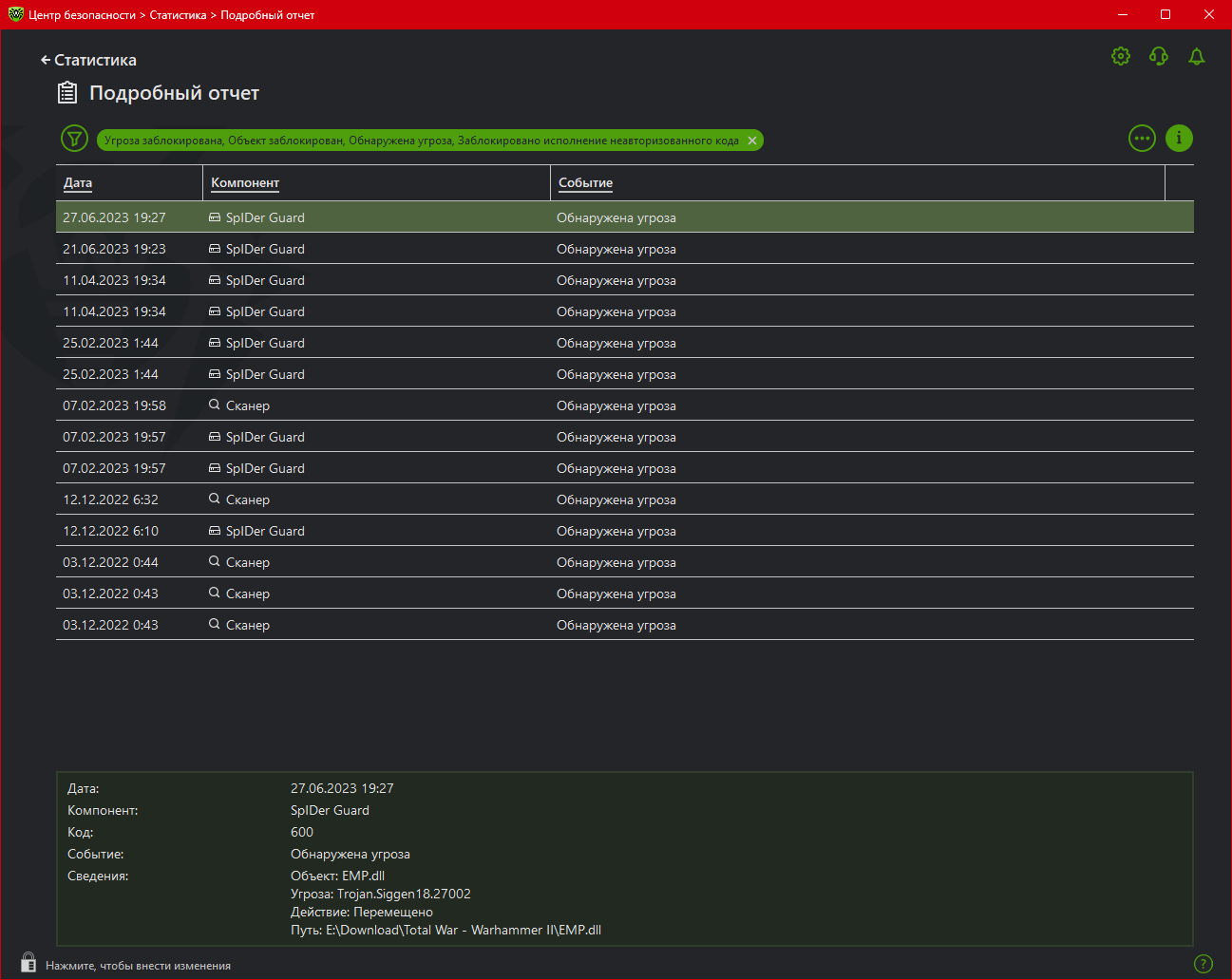This screenshot has height=980, width=1232.
Task: Click the Dr.Web spider logo in the title bar
Action: click(x=15, y=14)
